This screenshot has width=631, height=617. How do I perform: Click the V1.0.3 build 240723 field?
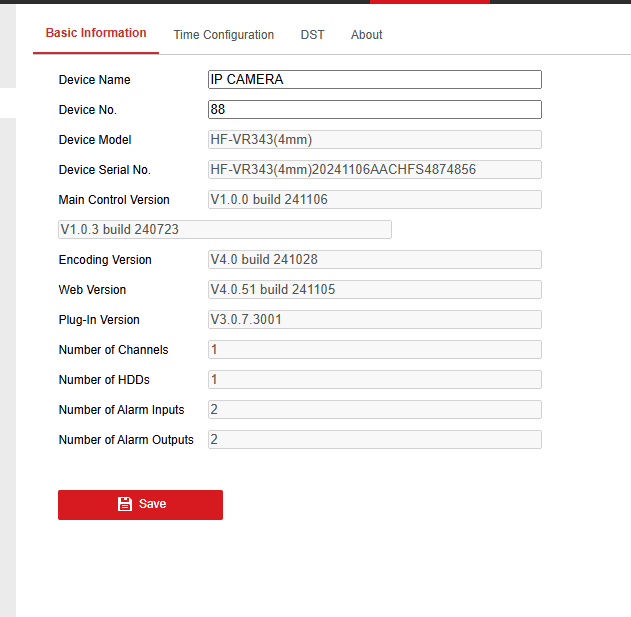(x=224, y=230)
